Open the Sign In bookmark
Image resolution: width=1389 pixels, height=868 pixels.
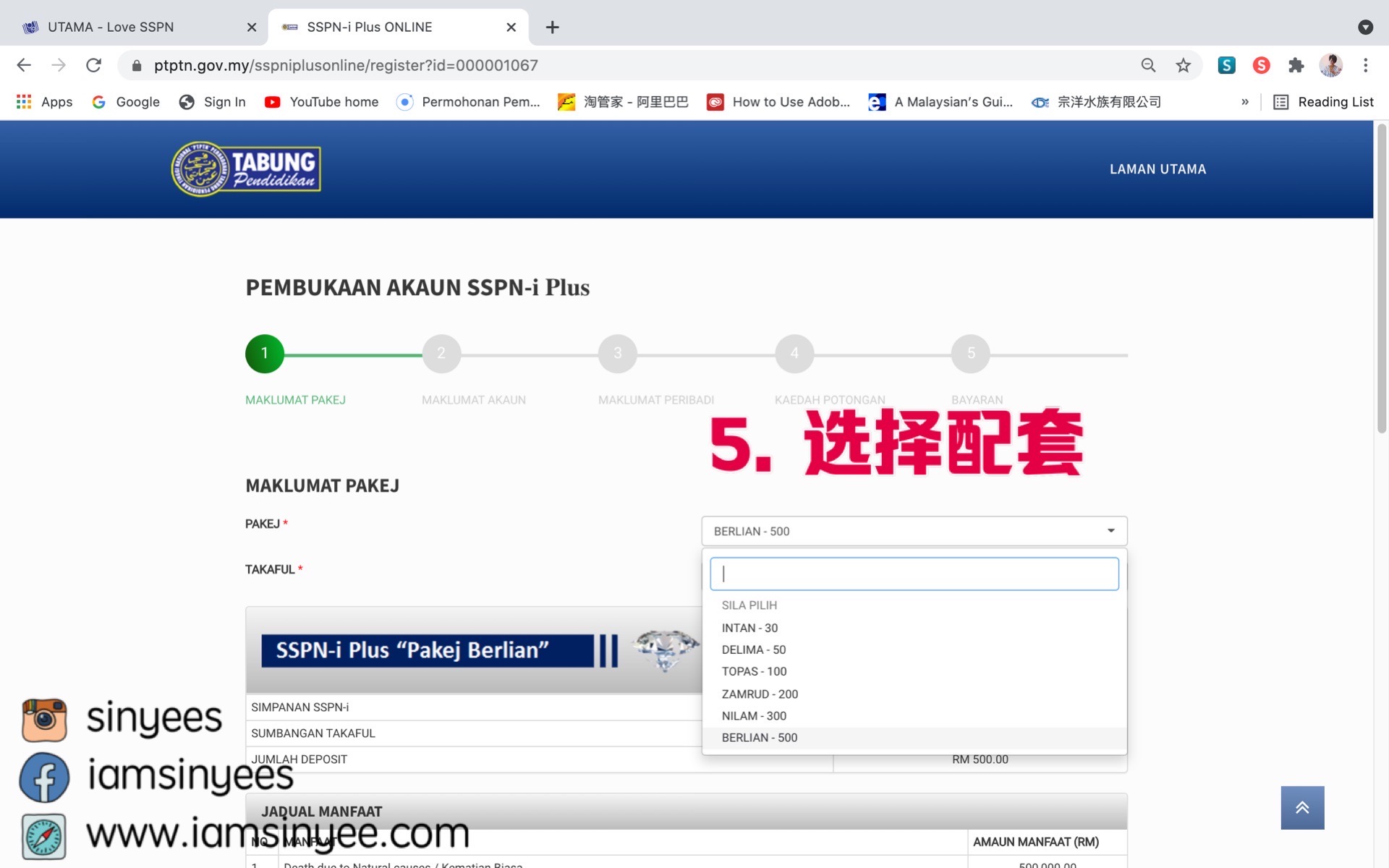point(213,102)
